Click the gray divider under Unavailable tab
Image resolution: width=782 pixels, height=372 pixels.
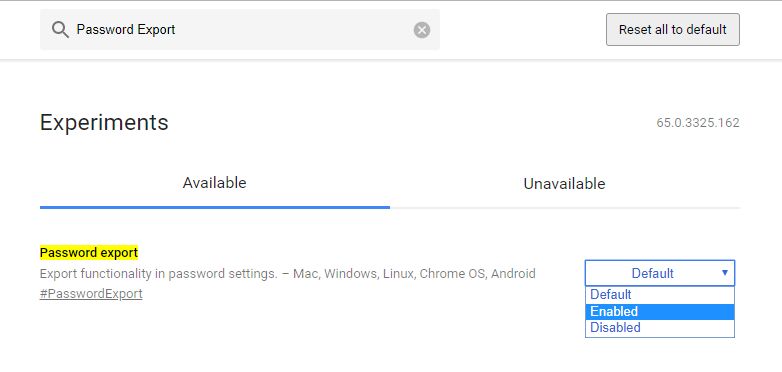tap(565, 207)
